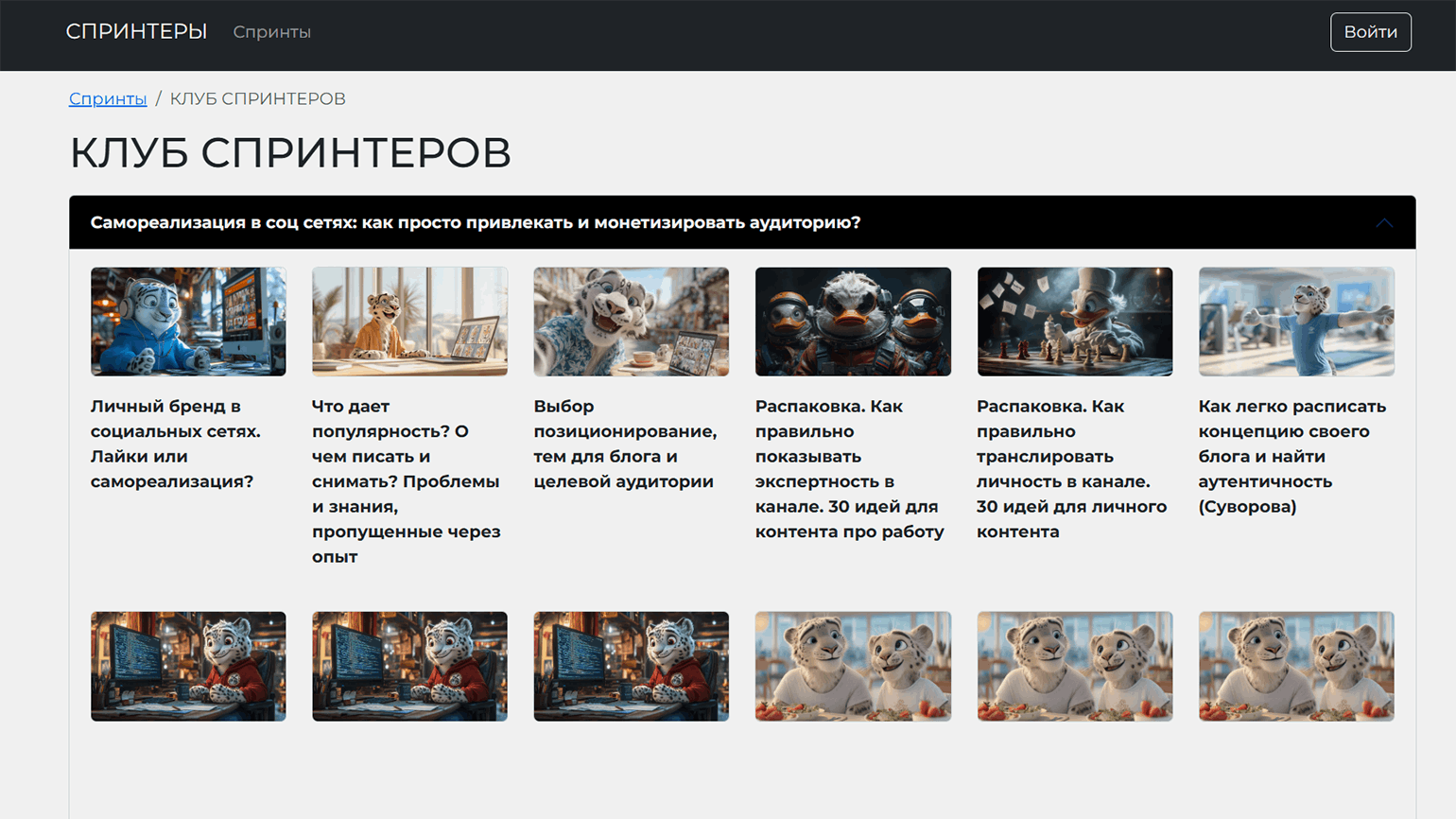The image size is (1456, 819).
Task: Open the Спринты navigation menu item
Action: click(x=271, y=32)
